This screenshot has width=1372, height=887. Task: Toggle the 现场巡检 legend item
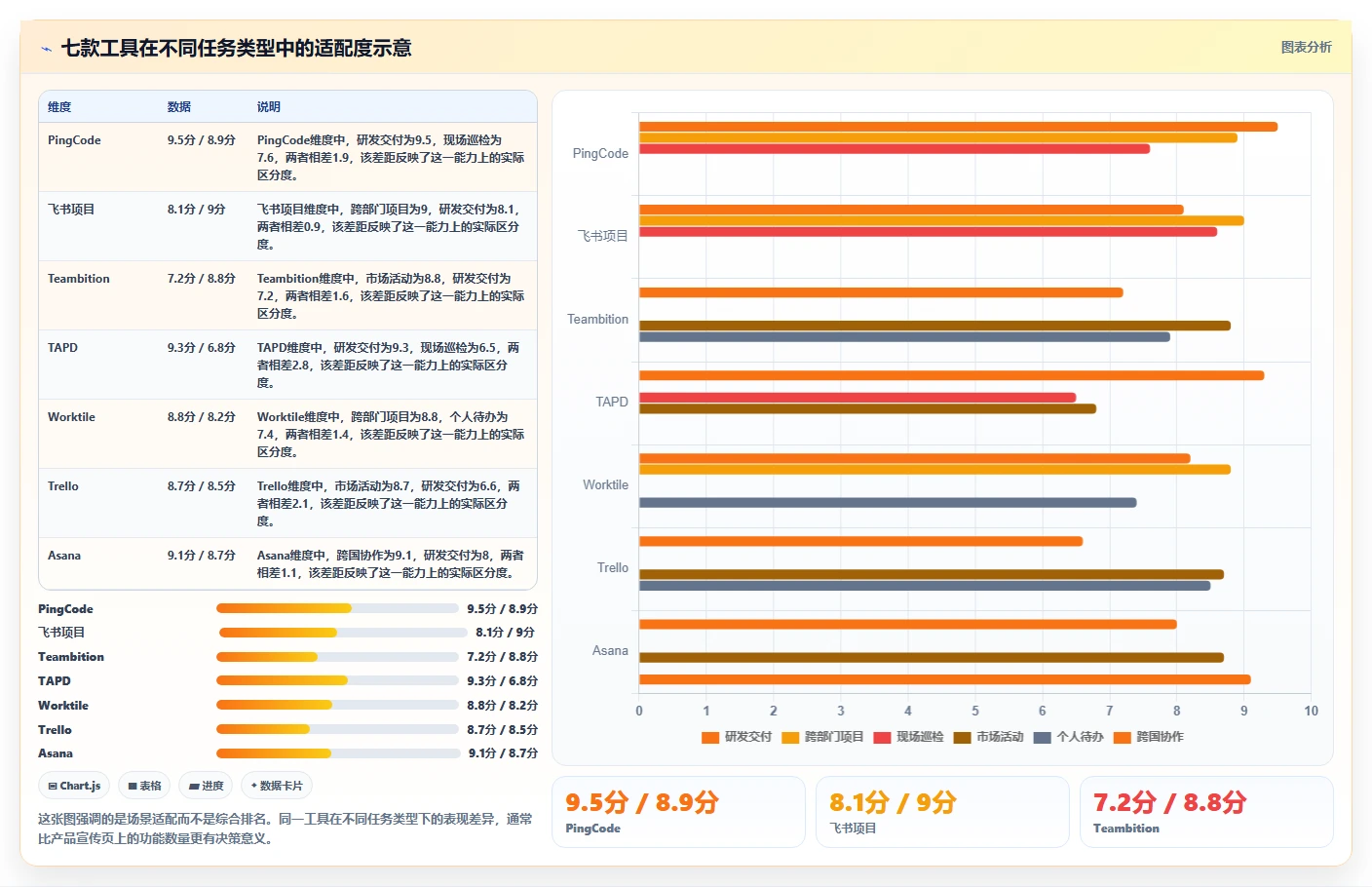coord(909,737)
